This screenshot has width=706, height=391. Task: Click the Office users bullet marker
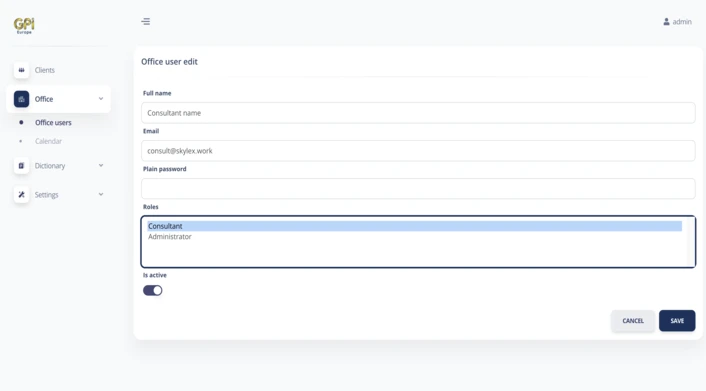point(21,123)
